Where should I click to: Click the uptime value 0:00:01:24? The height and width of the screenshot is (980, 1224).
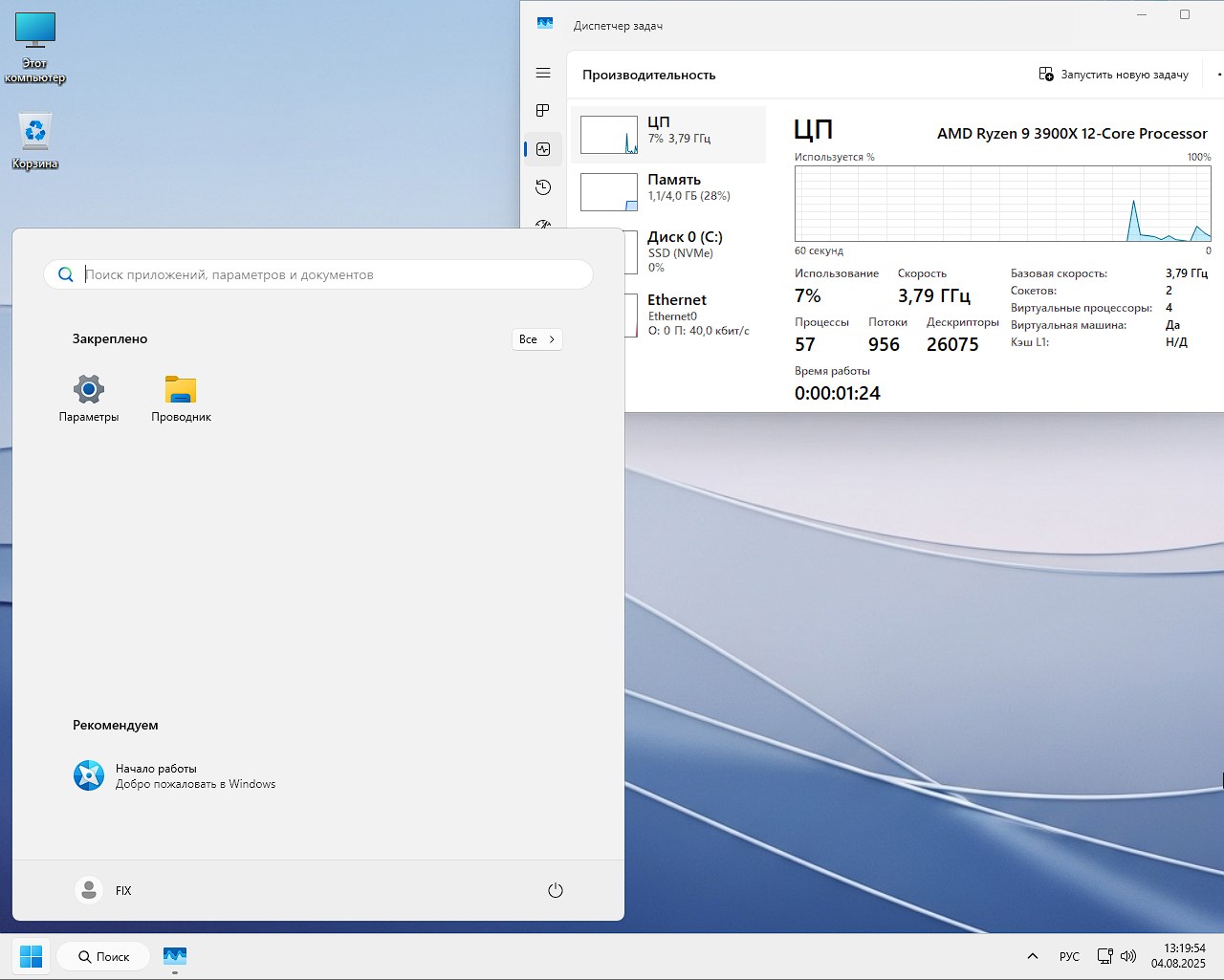(x=838, y=393)
